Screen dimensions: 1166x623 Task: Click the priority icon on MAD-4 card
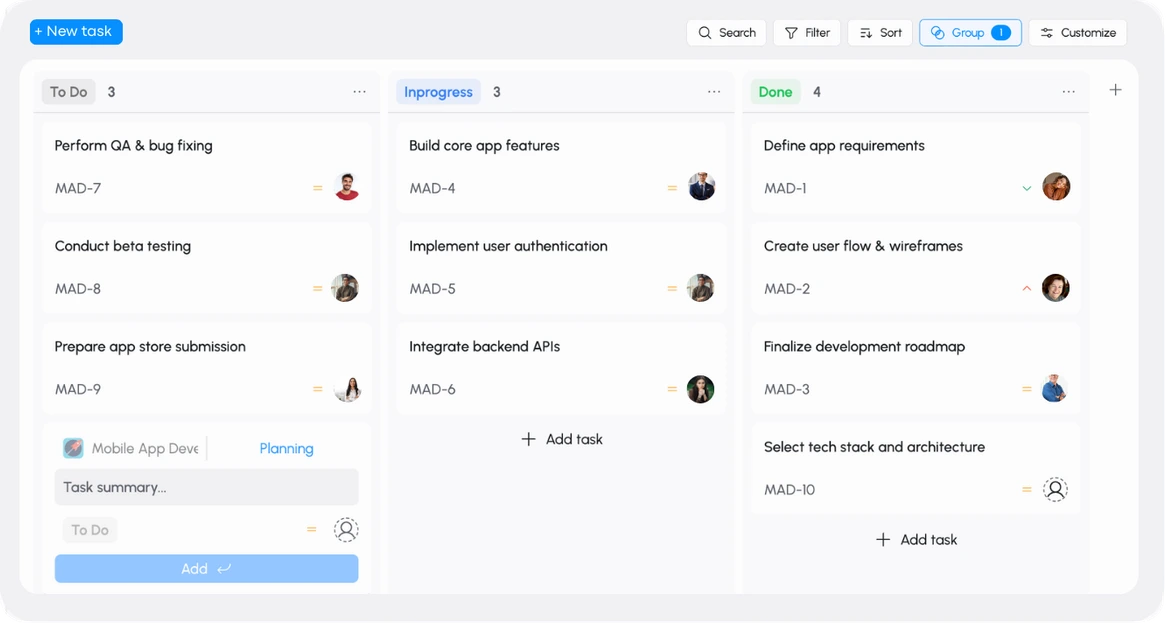point(672,188)
